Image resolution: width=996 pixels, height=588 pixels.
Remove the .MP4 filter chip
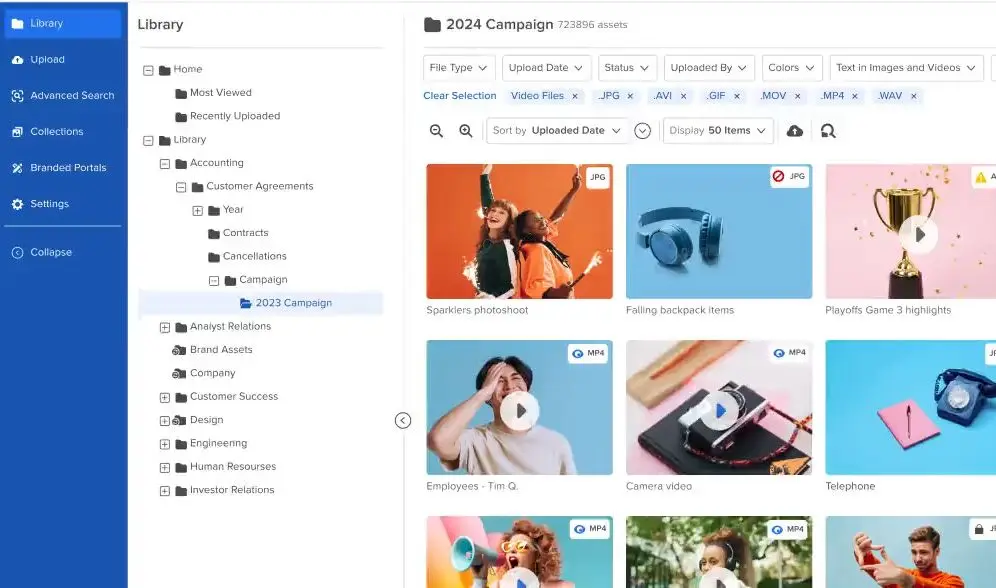(855, 97)
